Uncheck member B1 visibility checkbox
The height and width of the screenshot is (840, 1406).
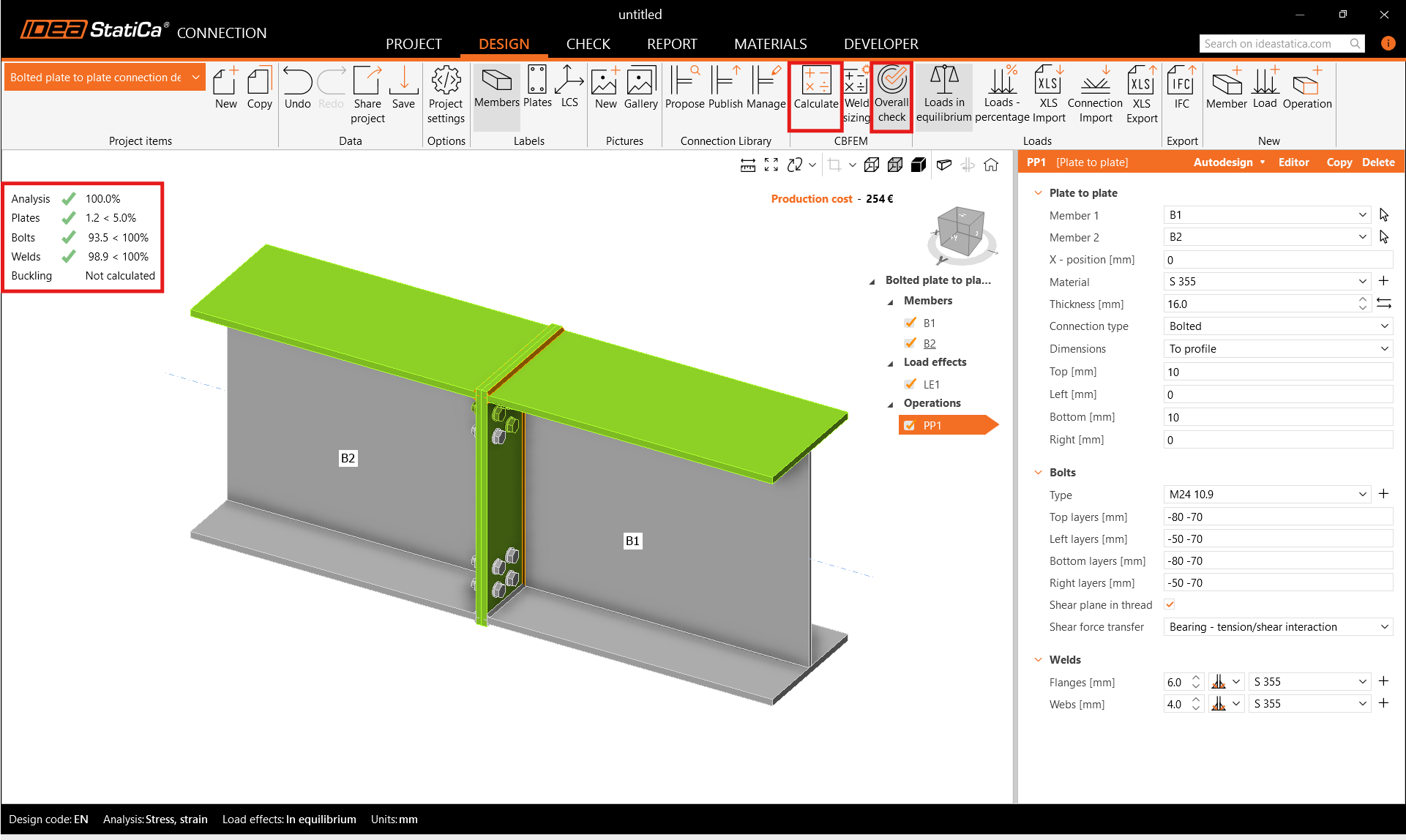point(910,323)
